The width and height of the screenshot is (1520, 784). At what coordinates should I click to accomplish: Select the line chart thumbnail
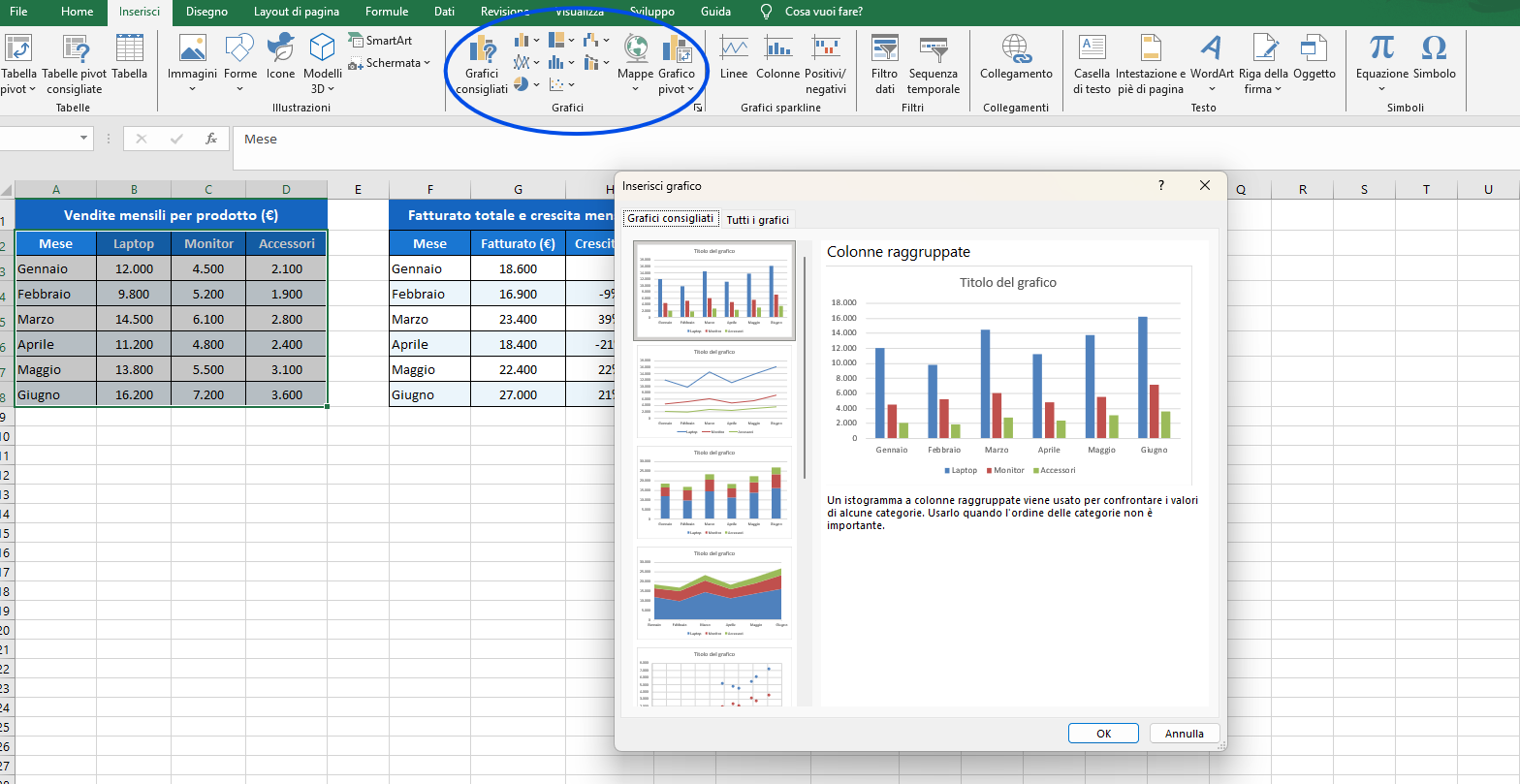coord(714,392)
